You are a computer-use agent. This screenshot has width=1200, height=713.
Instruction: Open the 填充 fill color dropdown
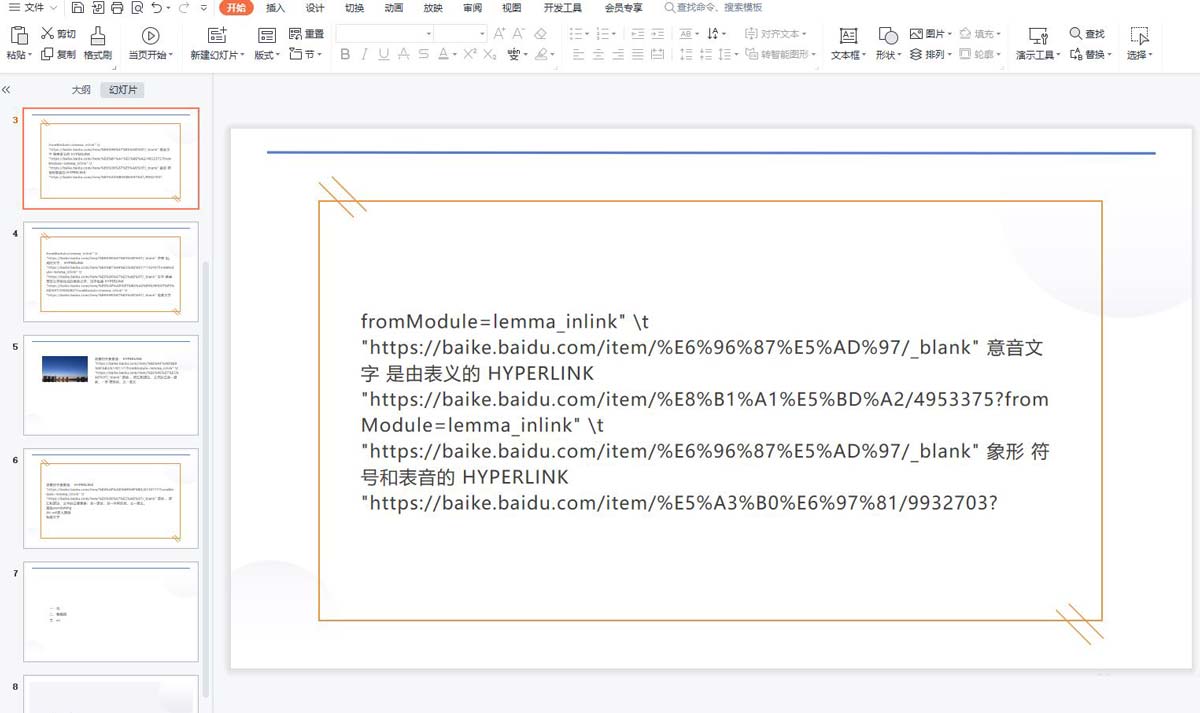(980, 34)
